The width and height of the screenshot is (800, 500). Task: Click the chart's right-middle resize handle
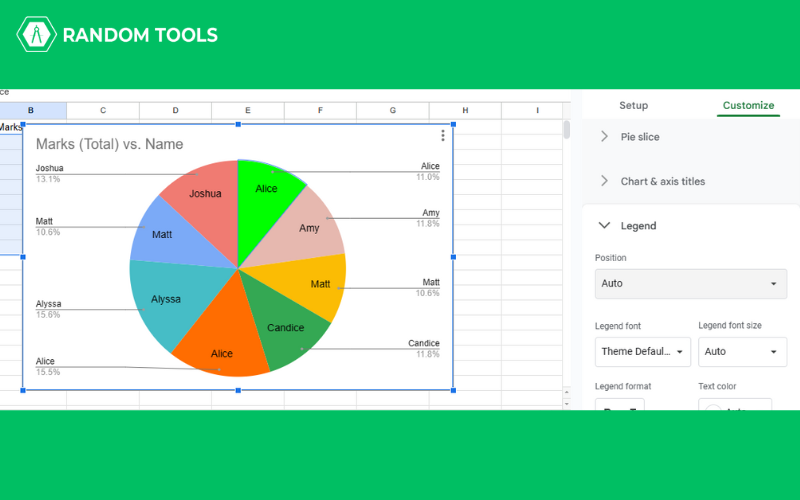453,257
